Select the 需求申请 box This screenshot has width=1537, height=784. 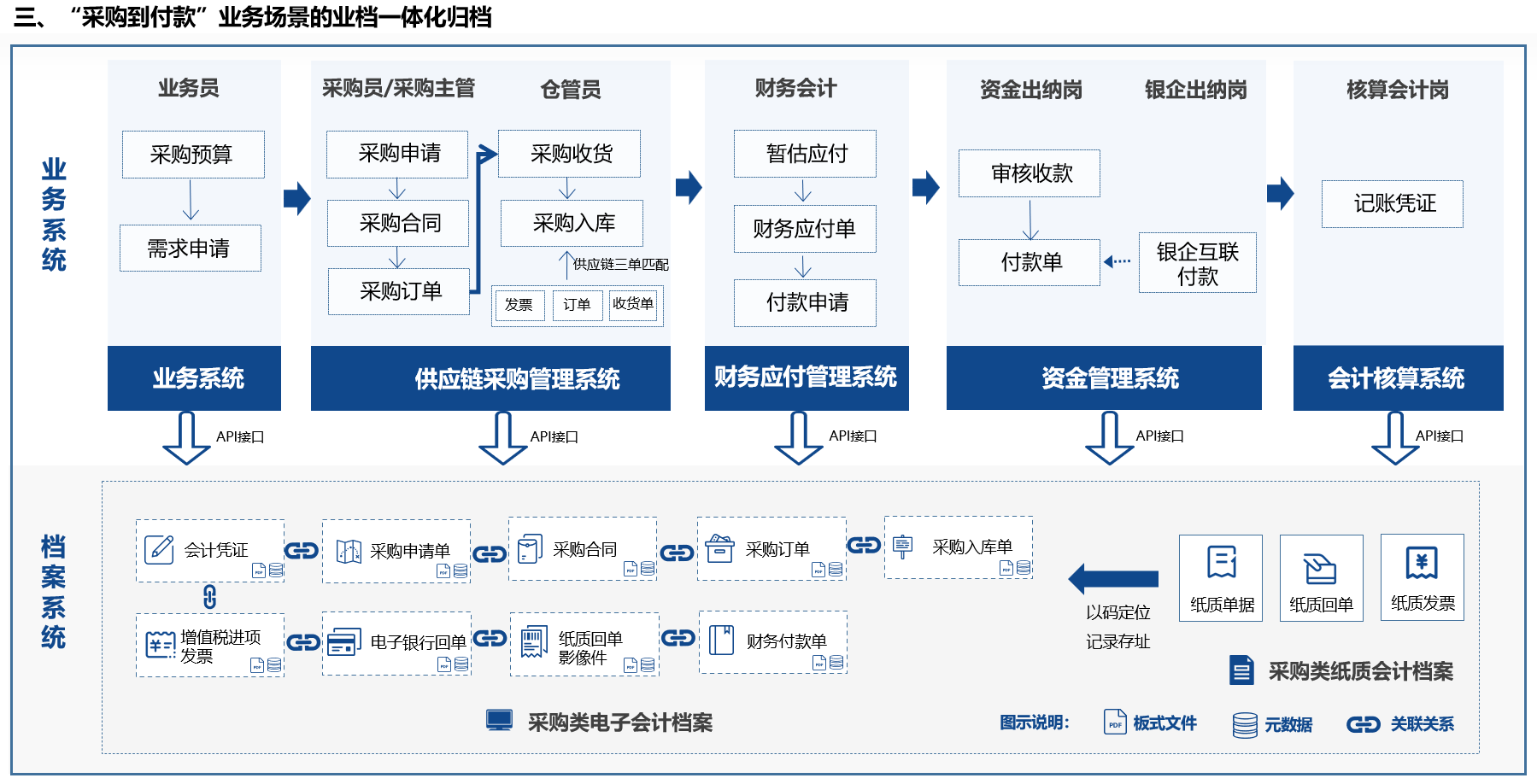click(x=191, y=249)
